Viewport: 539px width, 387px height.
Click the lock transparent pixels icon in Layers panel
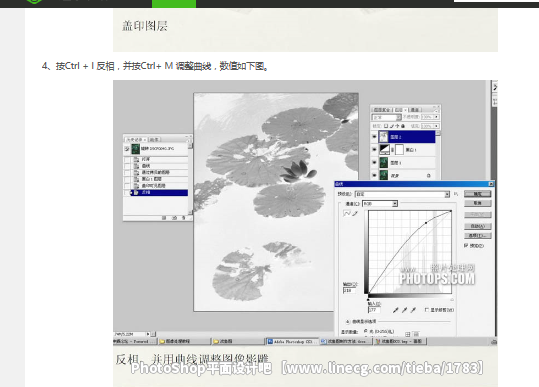pyautogui.click(x=386, y=126)
